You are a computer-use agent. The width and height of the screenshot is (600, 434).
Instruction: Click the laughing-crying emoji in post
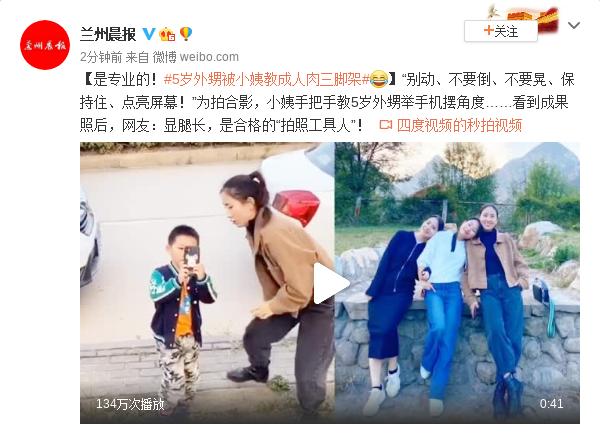[x=379, y=79]
